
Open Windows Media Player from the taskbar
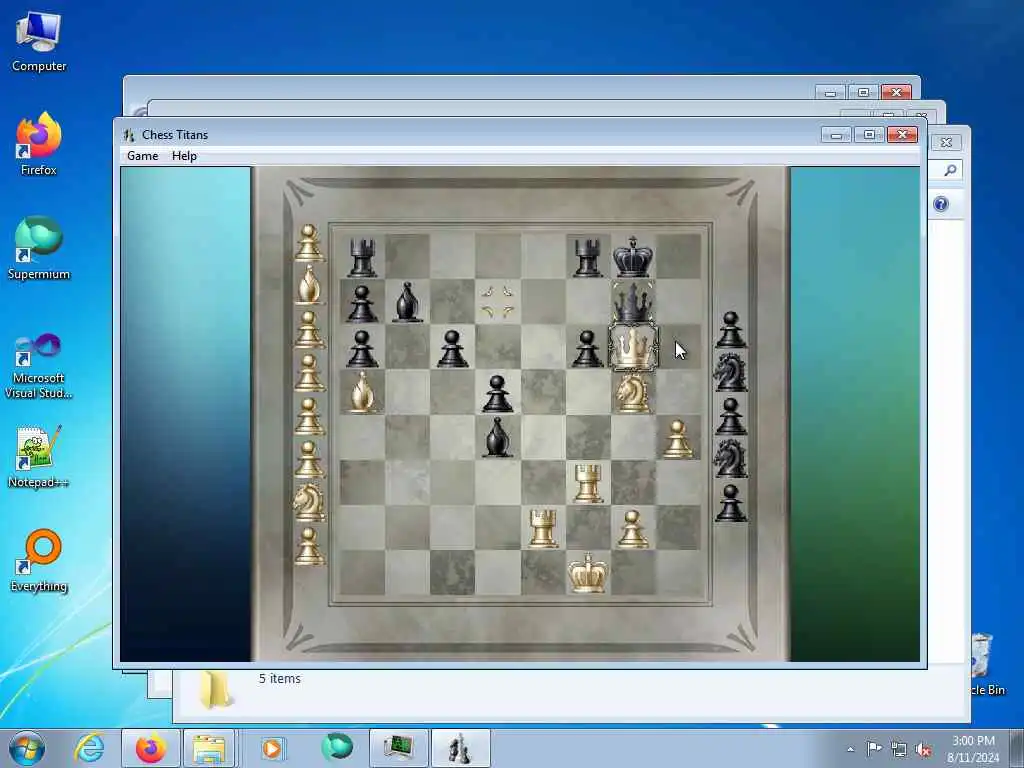tap(272, 748)
